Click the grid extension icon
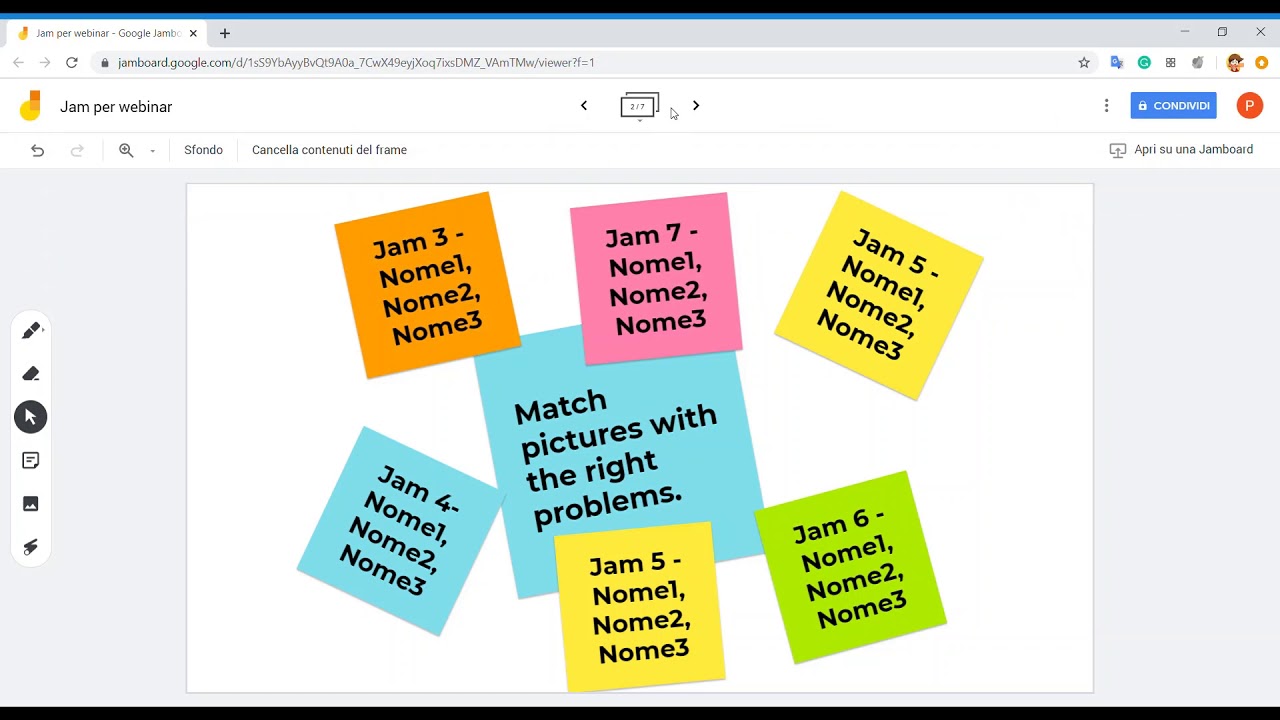This screenshot has width=1280, height=720. coord(1171,63)
